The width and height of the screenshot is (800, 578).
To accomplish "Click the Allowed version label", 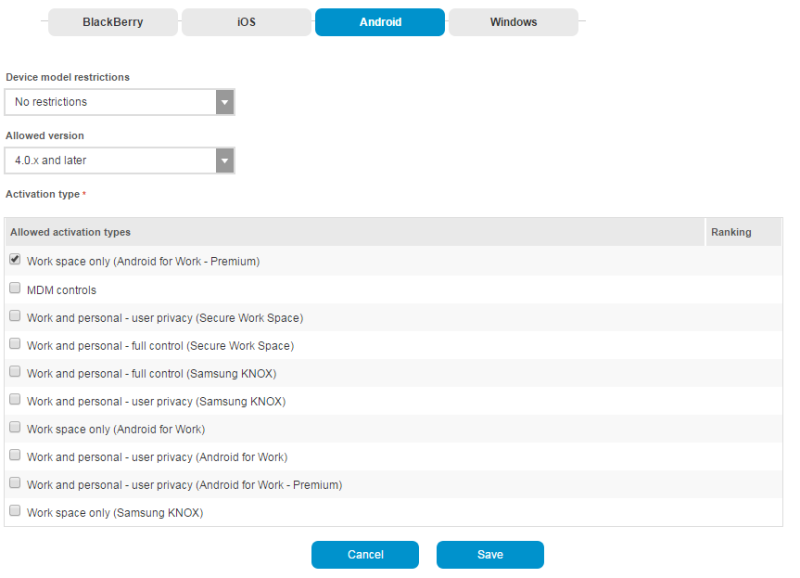I will pos(45,136).
